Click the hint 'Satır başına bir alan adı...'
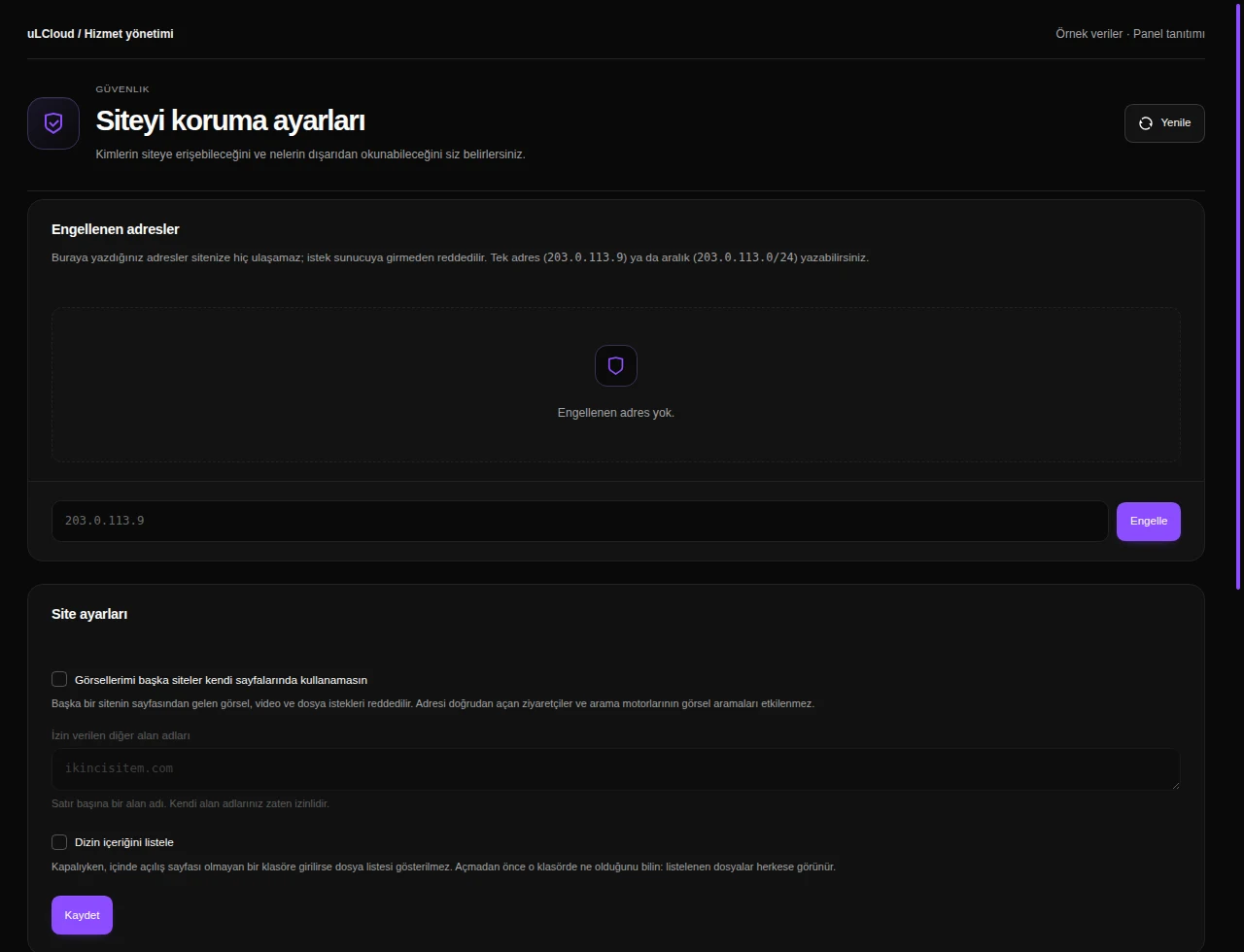 pyautogui.click(x=190, y=803)
